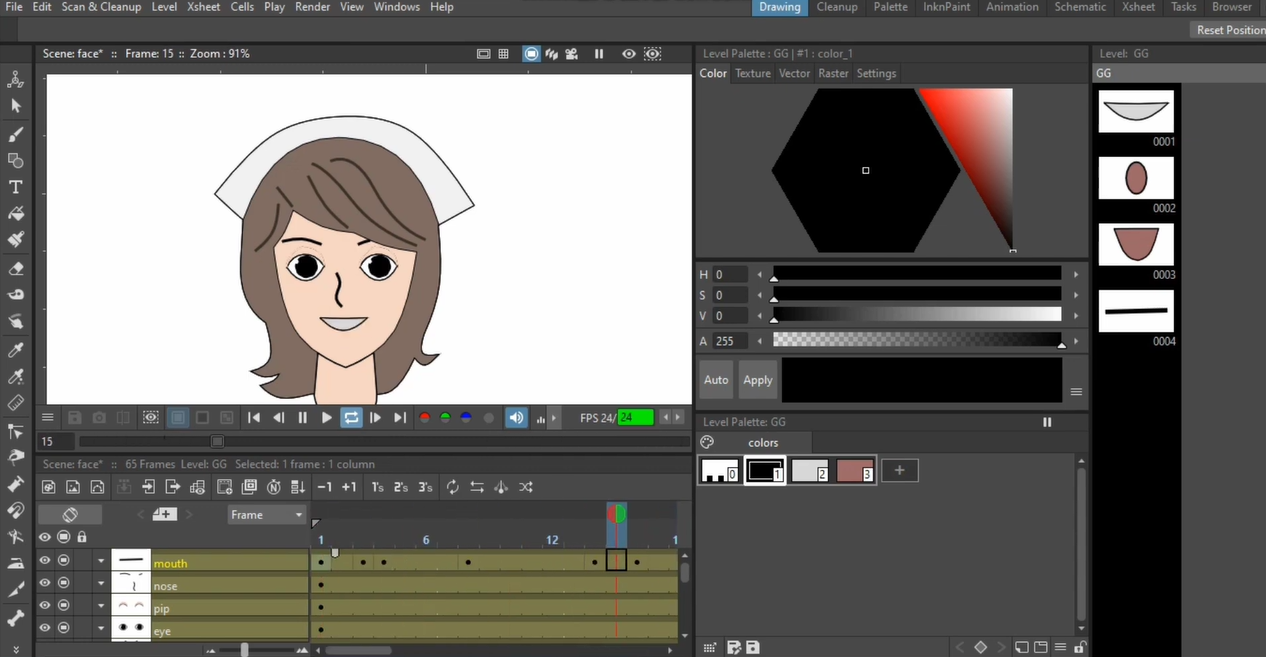This screenshot has width=1266, height=657.
Task: Select the Type tool
Action: point(15,186)
